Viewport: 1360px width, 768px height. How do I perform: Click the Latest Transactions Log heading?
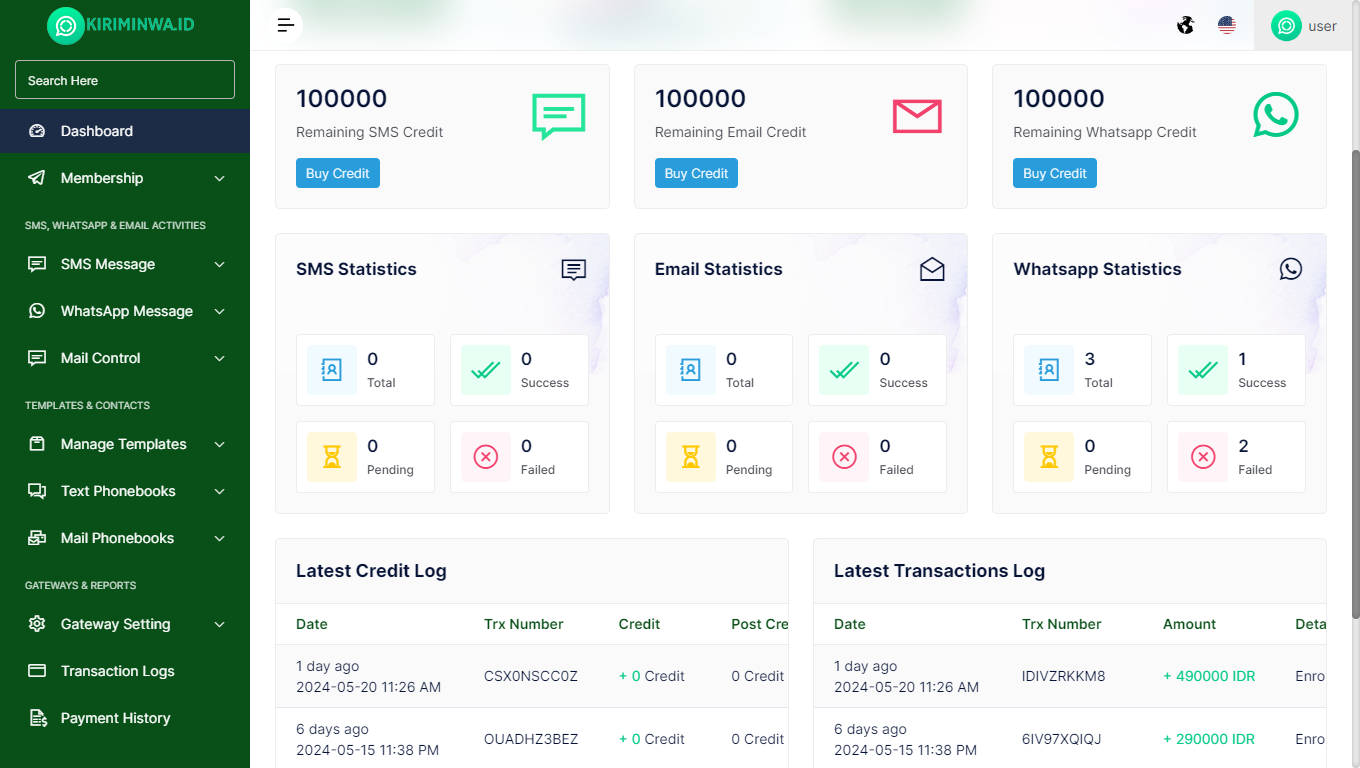click(x=939, y=571)
